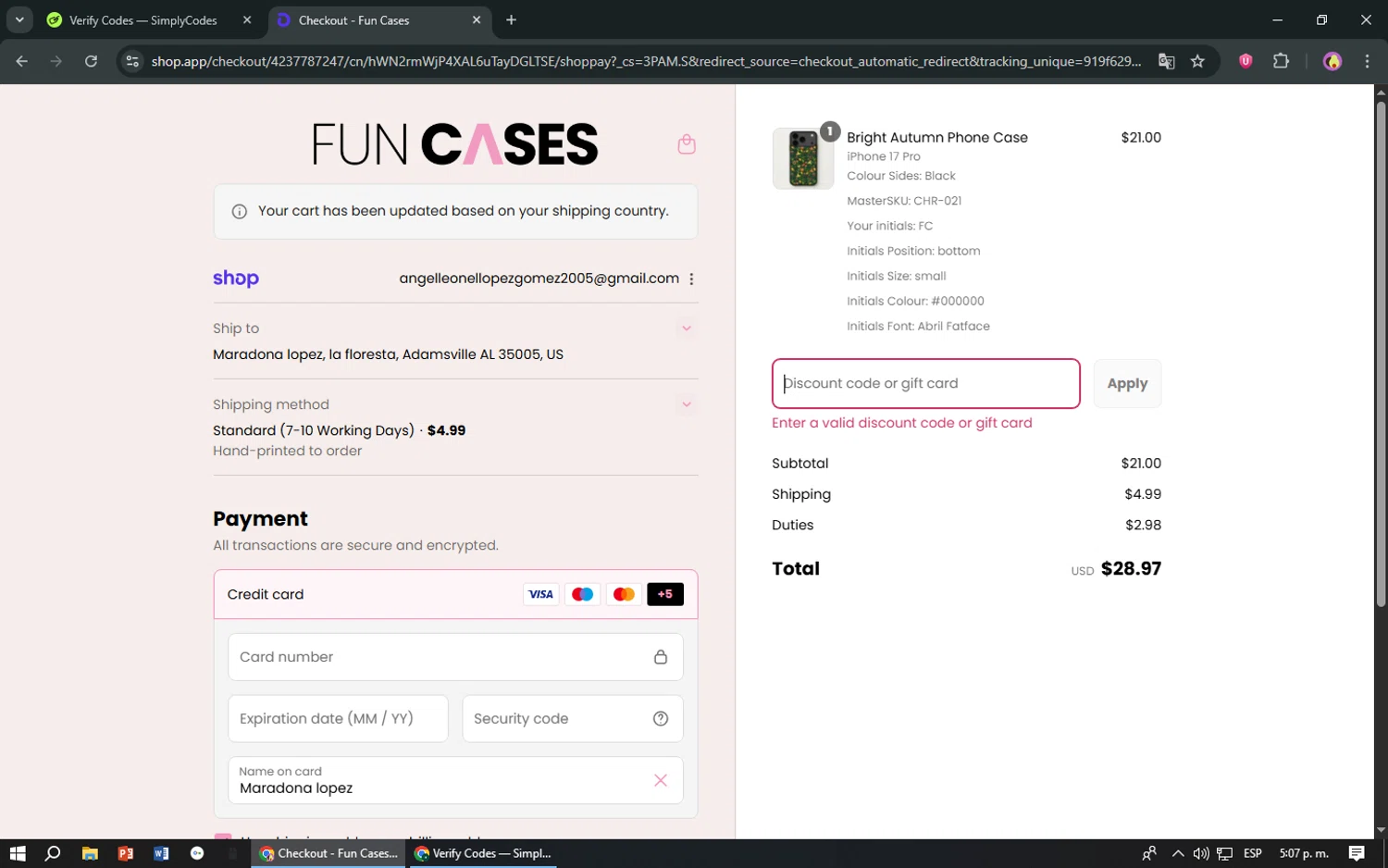
Task: Open the shopping bag cart icon
Action: click(x=687, y=144)
